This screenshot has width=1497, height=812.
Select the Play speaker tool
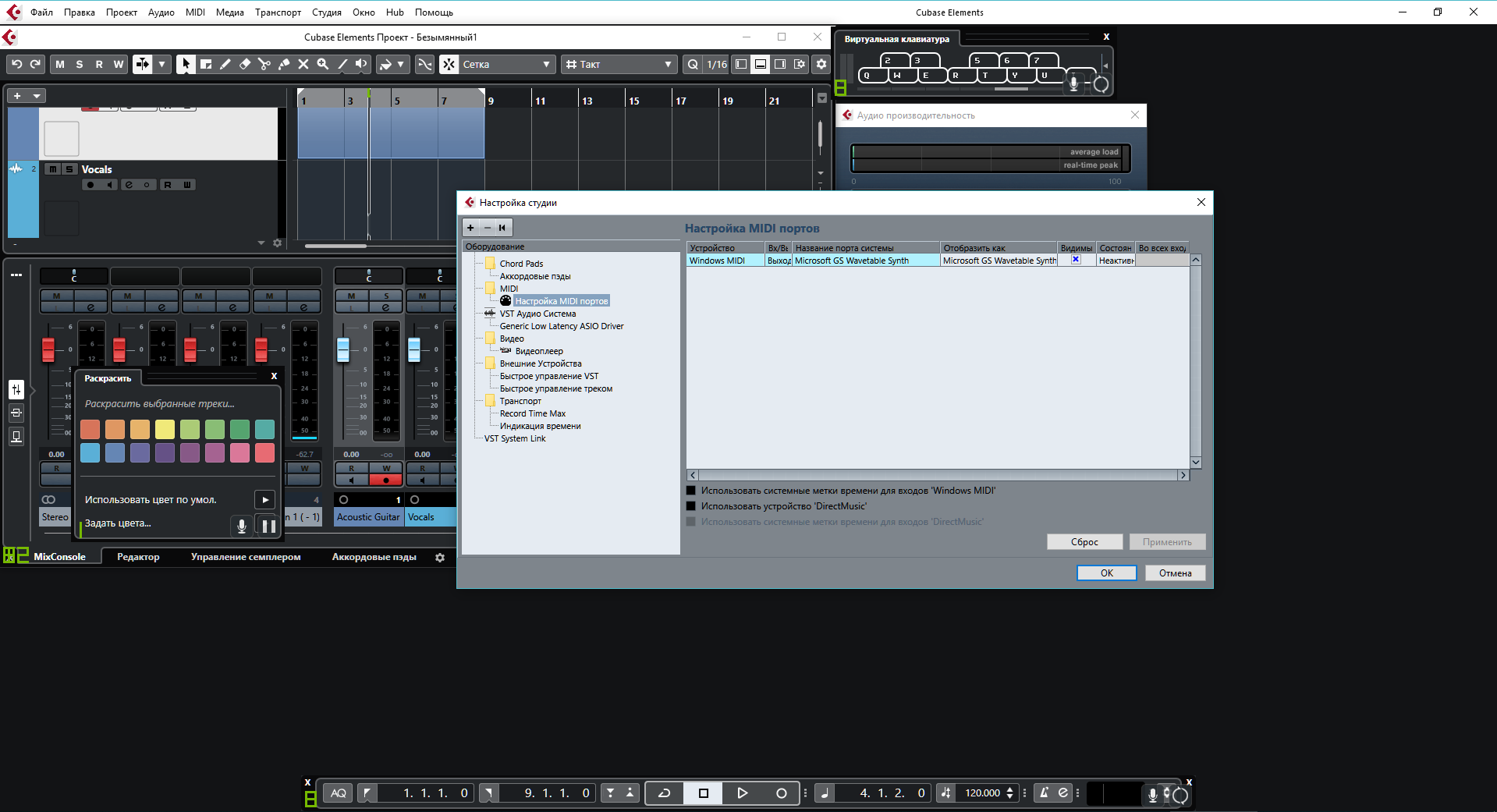coord(361,64)
